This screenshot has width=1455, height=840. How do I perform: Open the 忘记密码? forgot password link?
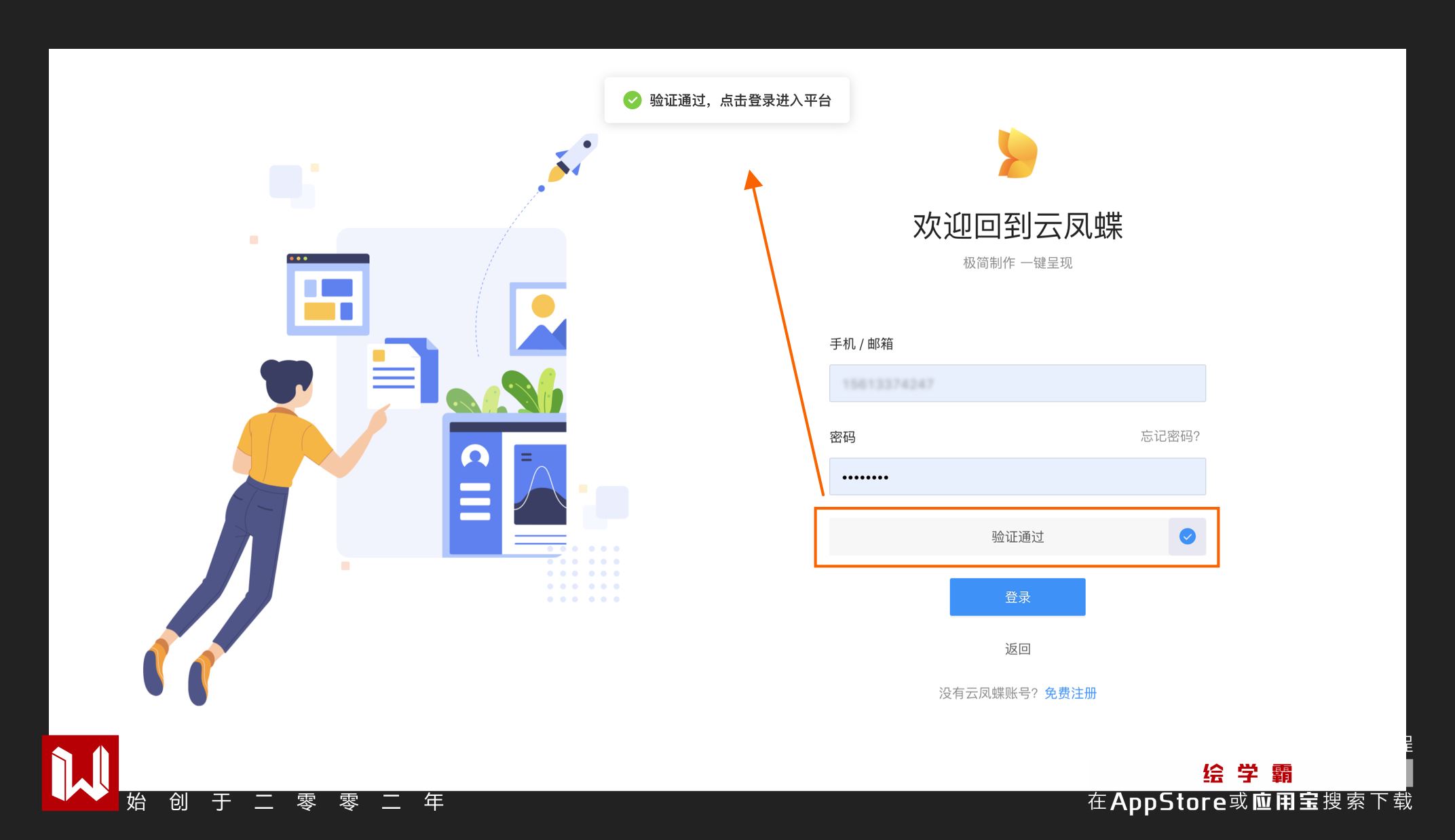point(1169,436)
